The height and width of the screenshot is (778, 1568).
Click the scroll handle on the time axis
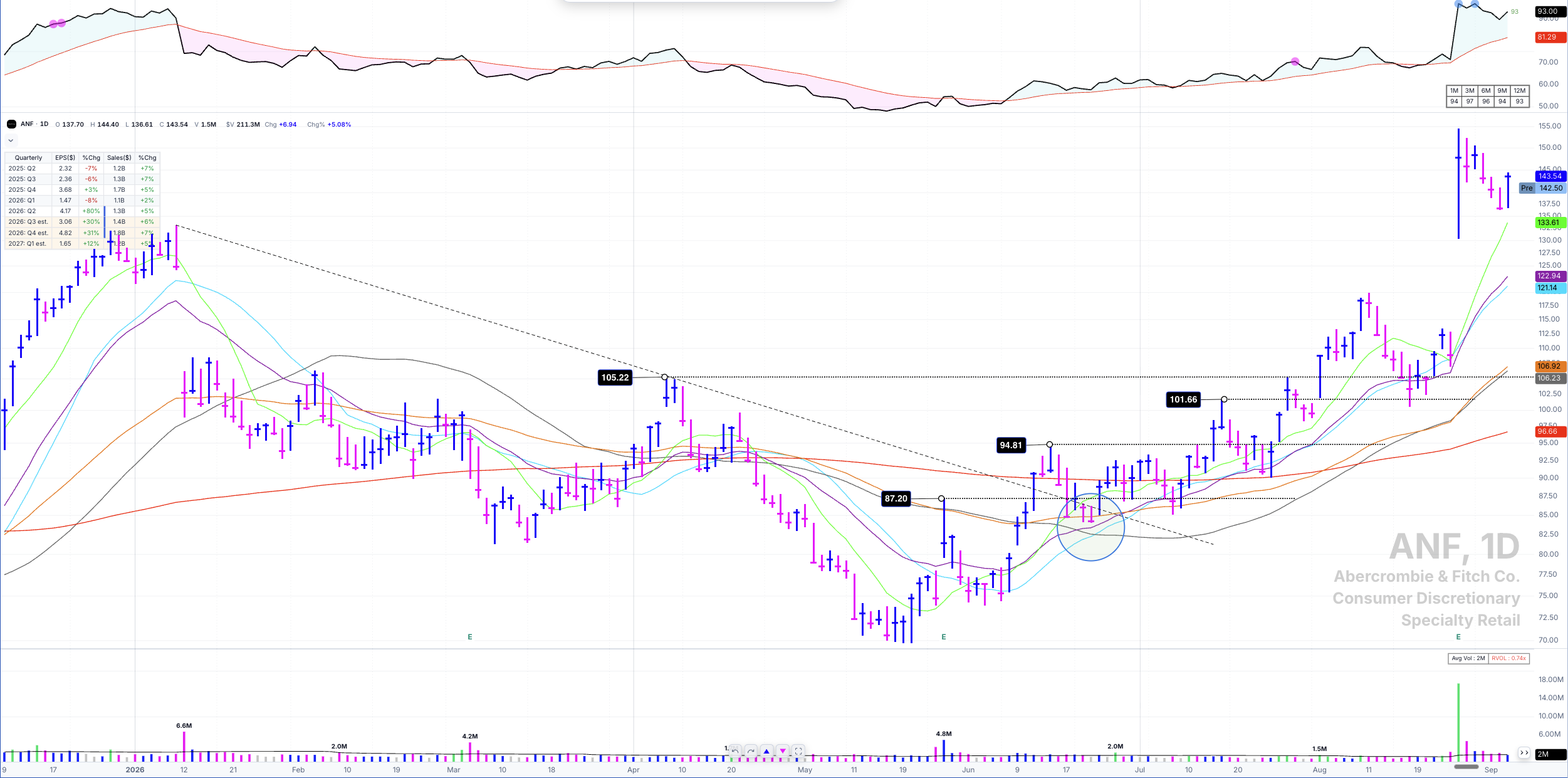pyautogui.click(x=1466, y=767)
